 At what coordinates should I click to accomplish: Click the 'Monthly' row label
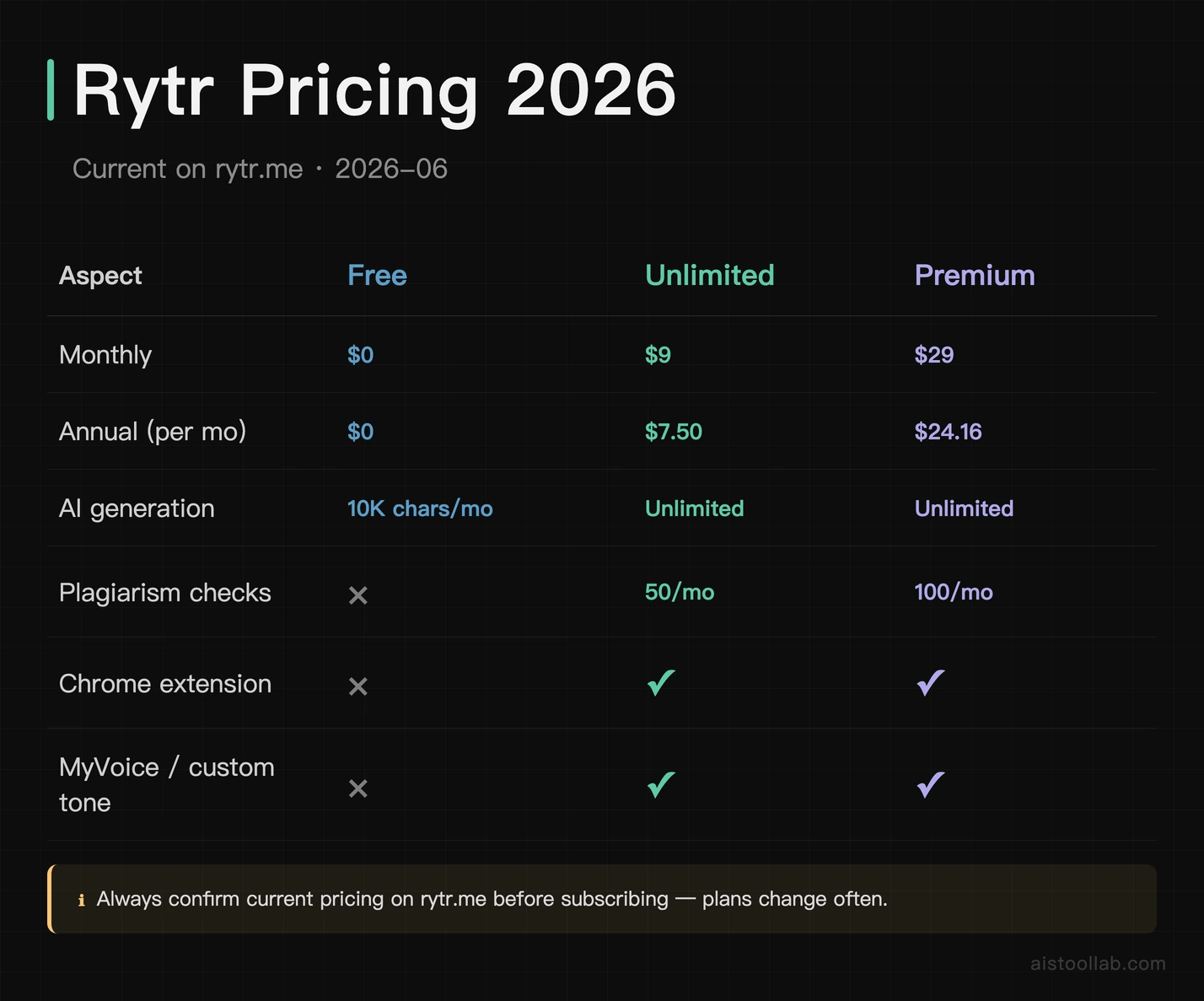pos(105,355)
